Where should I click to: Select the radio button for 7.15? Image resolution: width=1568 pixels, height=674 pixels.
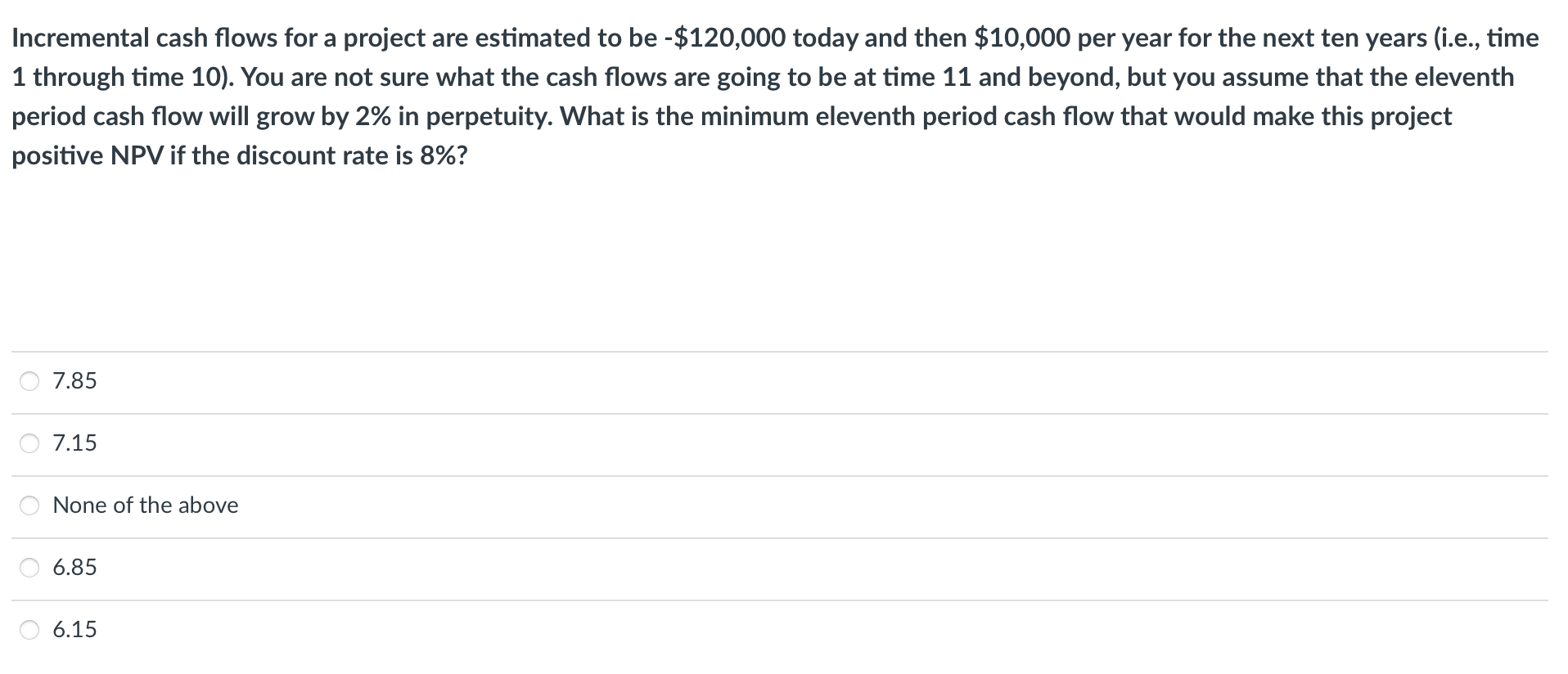(29, 443)
